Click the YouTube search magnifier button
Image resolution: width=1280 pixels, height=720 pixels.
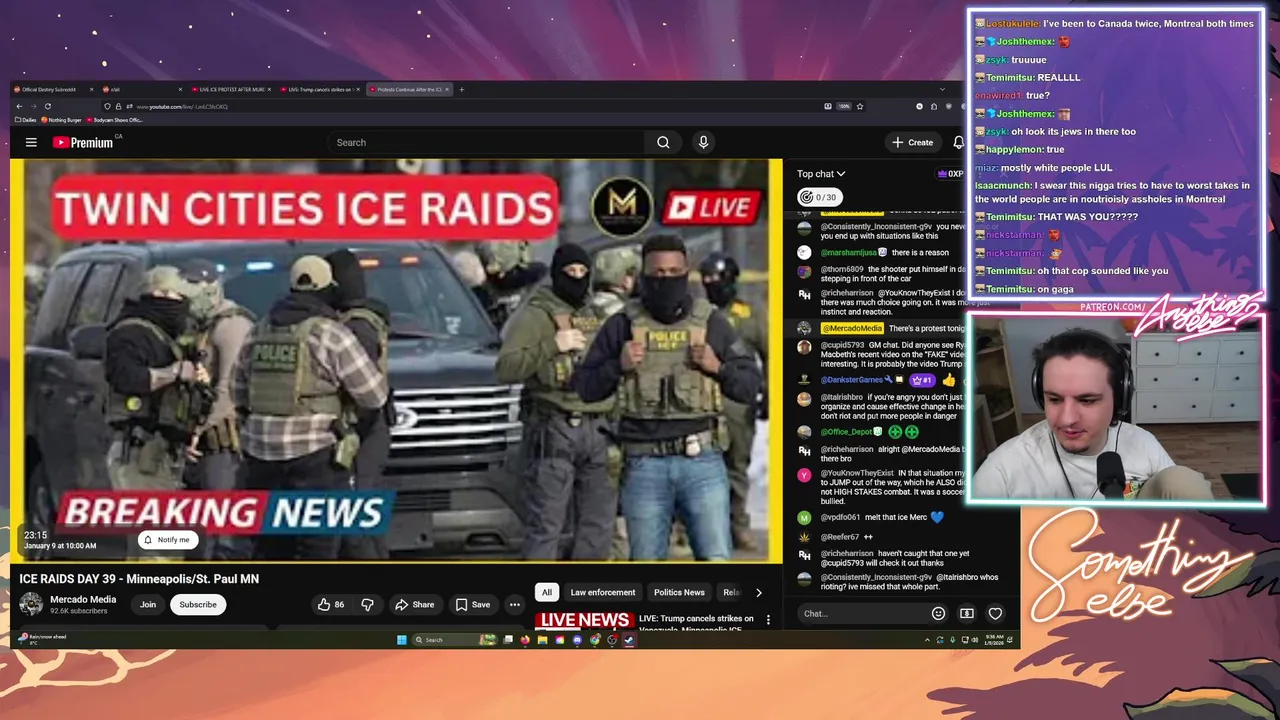coord(663,142)
